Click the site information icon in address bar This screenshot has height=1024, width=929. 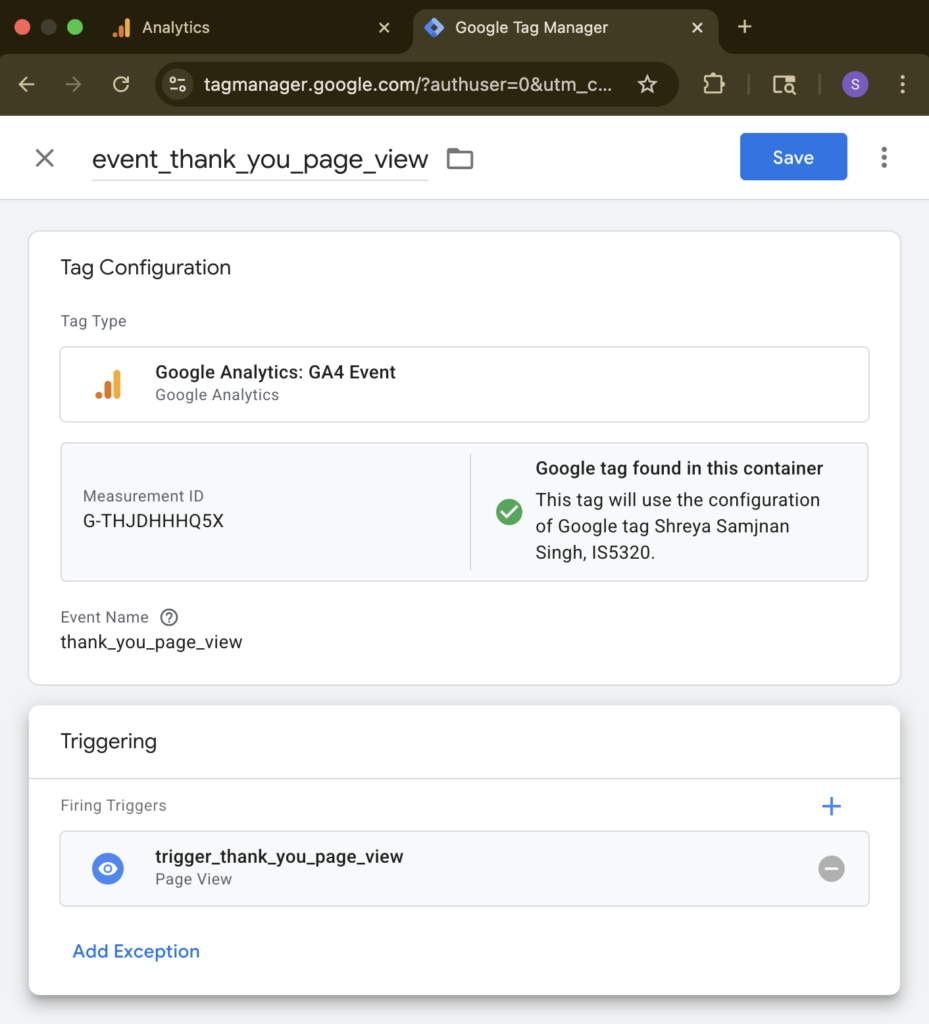click(178, 85)
